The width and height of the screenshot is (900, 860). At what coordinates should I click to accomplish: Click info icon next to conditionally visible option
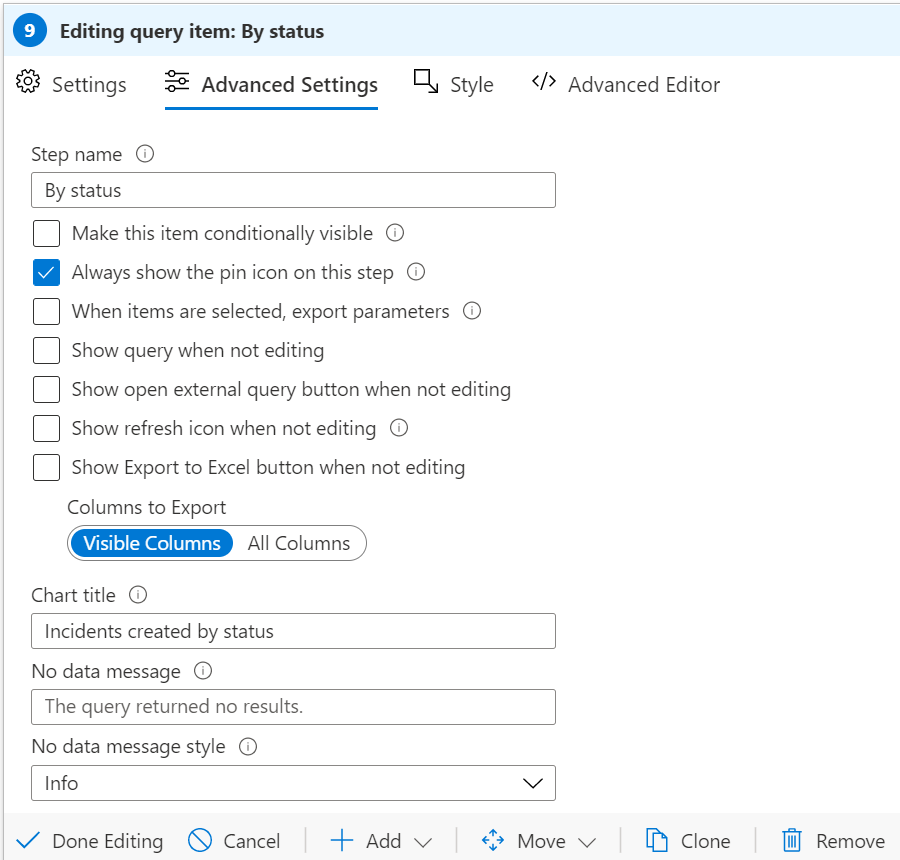tap(395, 233)
